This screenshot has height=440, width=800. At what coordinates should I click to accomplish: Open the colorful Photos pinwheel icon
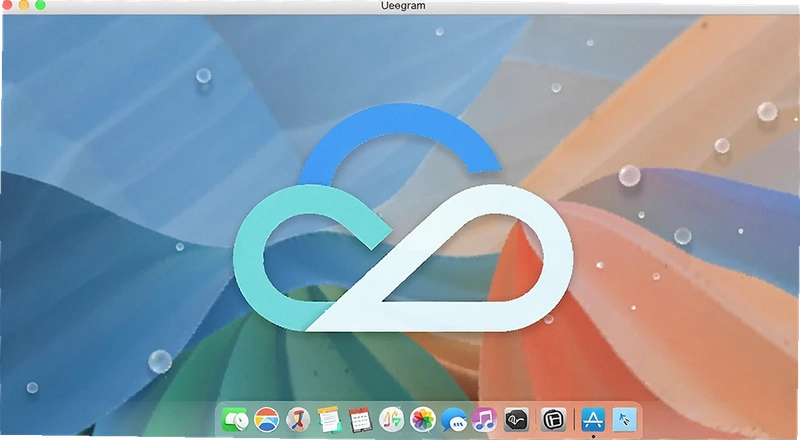(423, 420)
